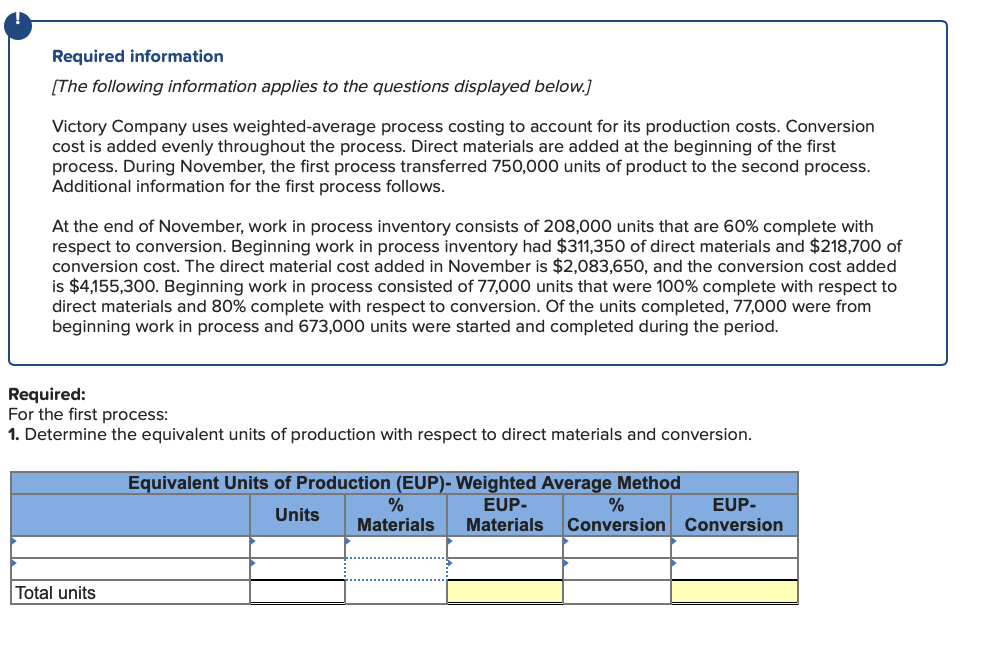Select first row EUP-Materials cell

(x=505, y=547)
